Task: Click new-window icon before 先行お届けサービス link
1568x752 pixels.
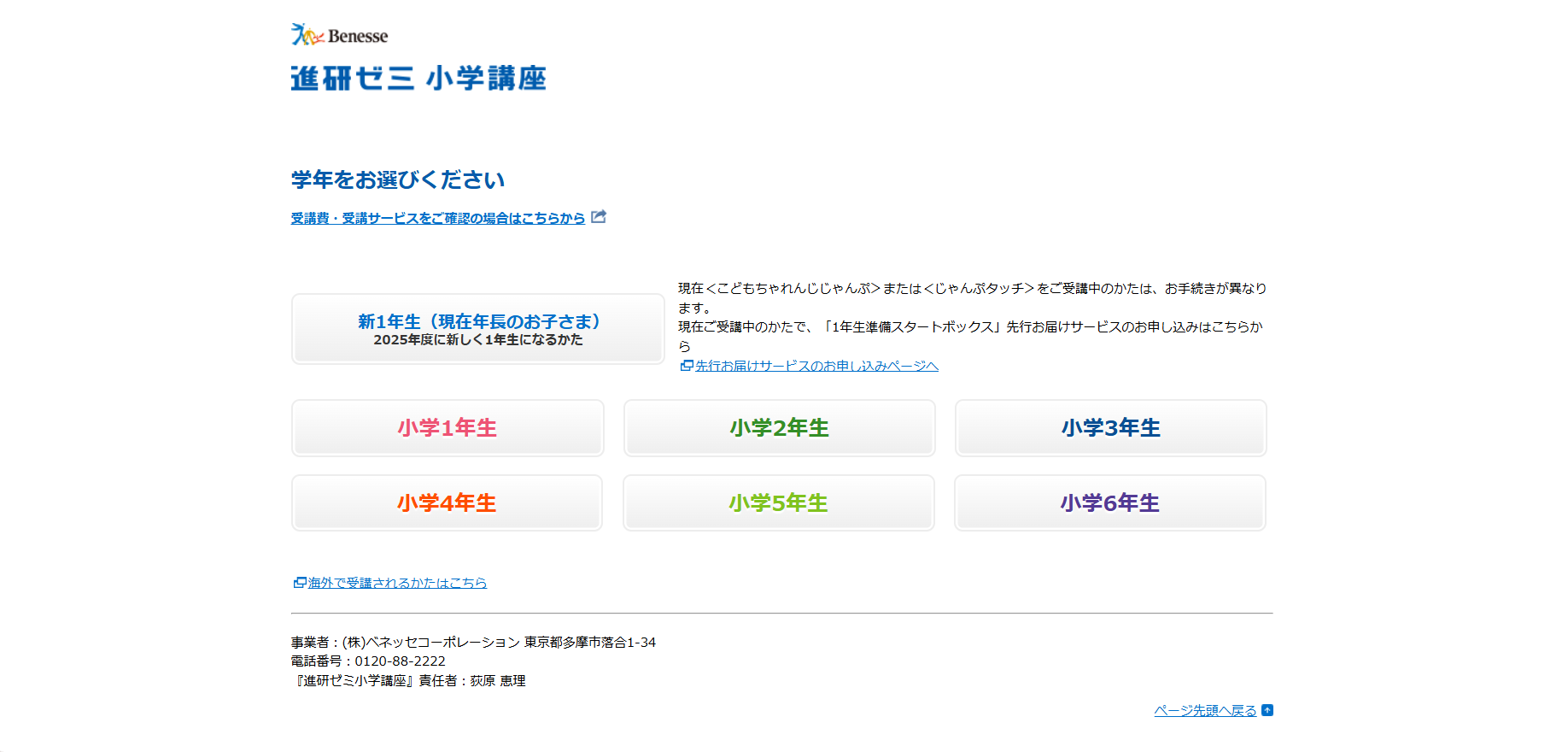Action: click(686, 366)
